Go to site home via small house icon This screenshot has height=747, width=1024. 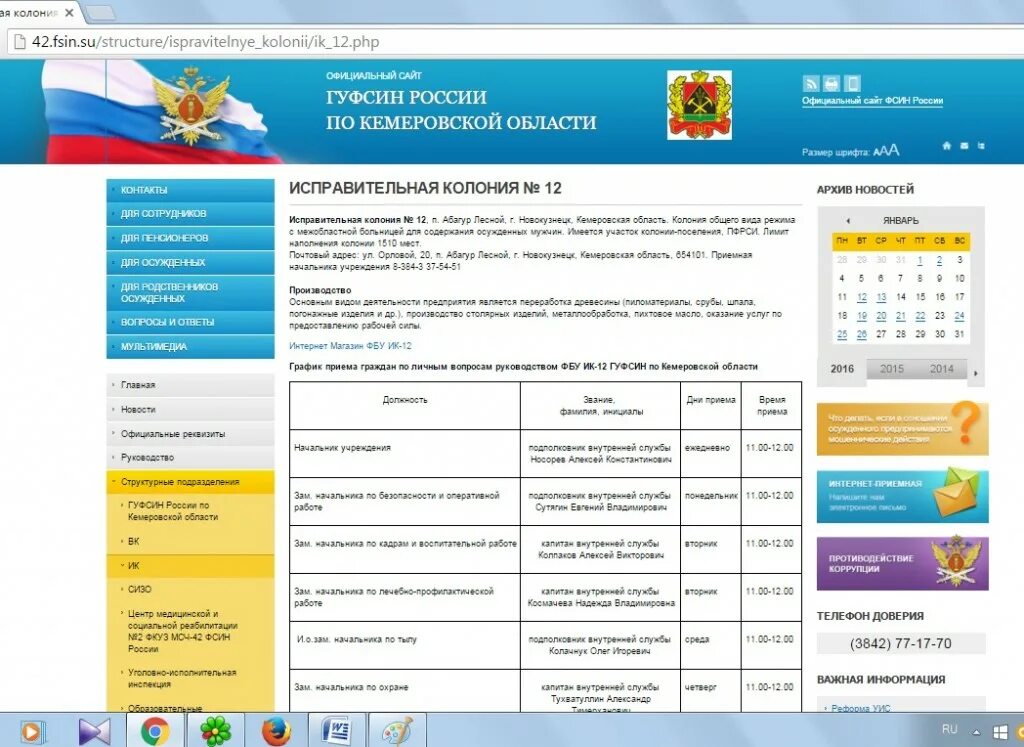pos(946,146)
